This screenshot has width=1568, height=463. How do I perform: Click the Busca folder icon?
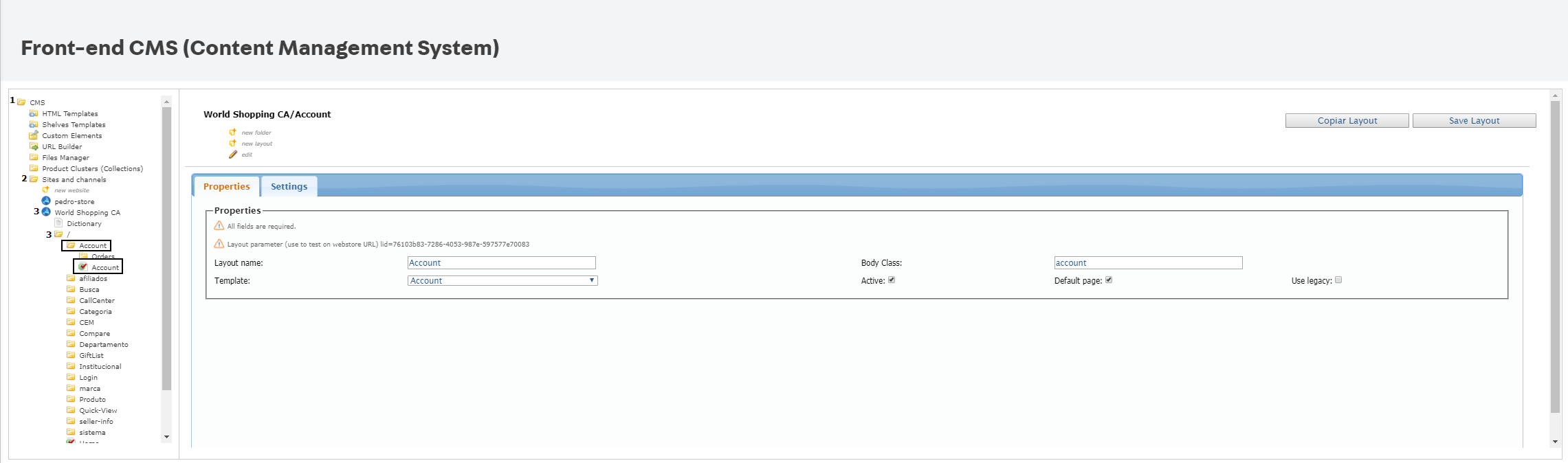(71, 289)
